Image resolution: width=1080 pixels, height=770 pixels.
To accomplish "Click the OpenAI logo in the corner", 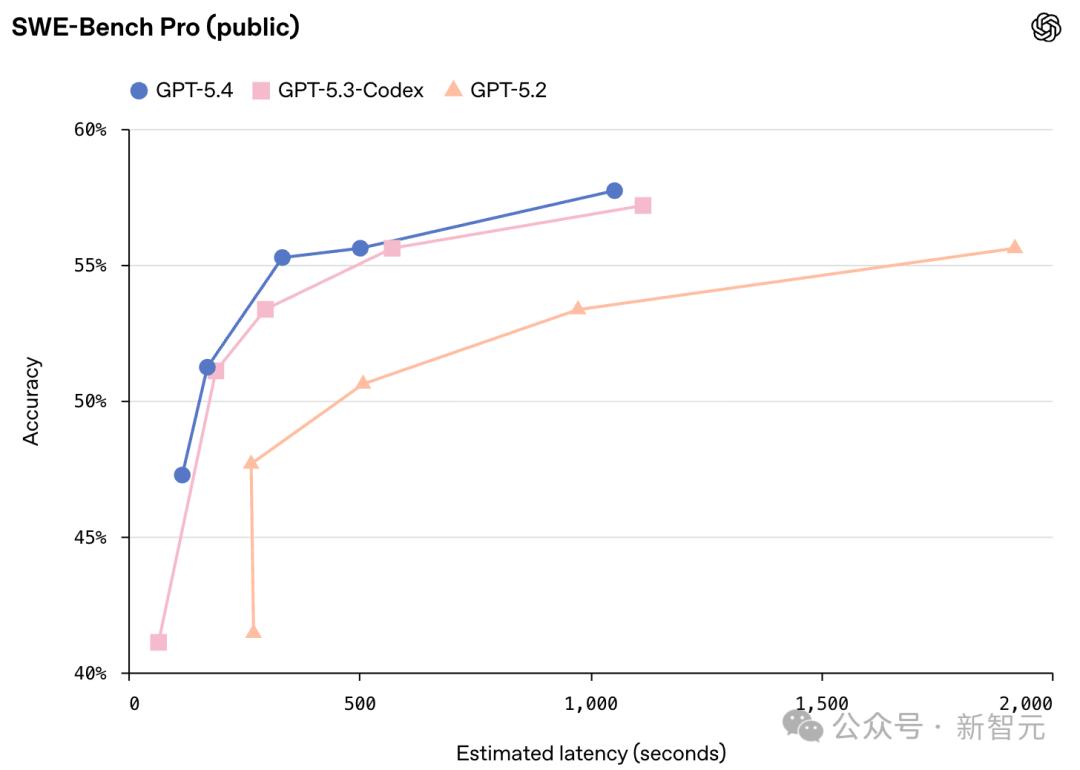I will coord(1046,28).
